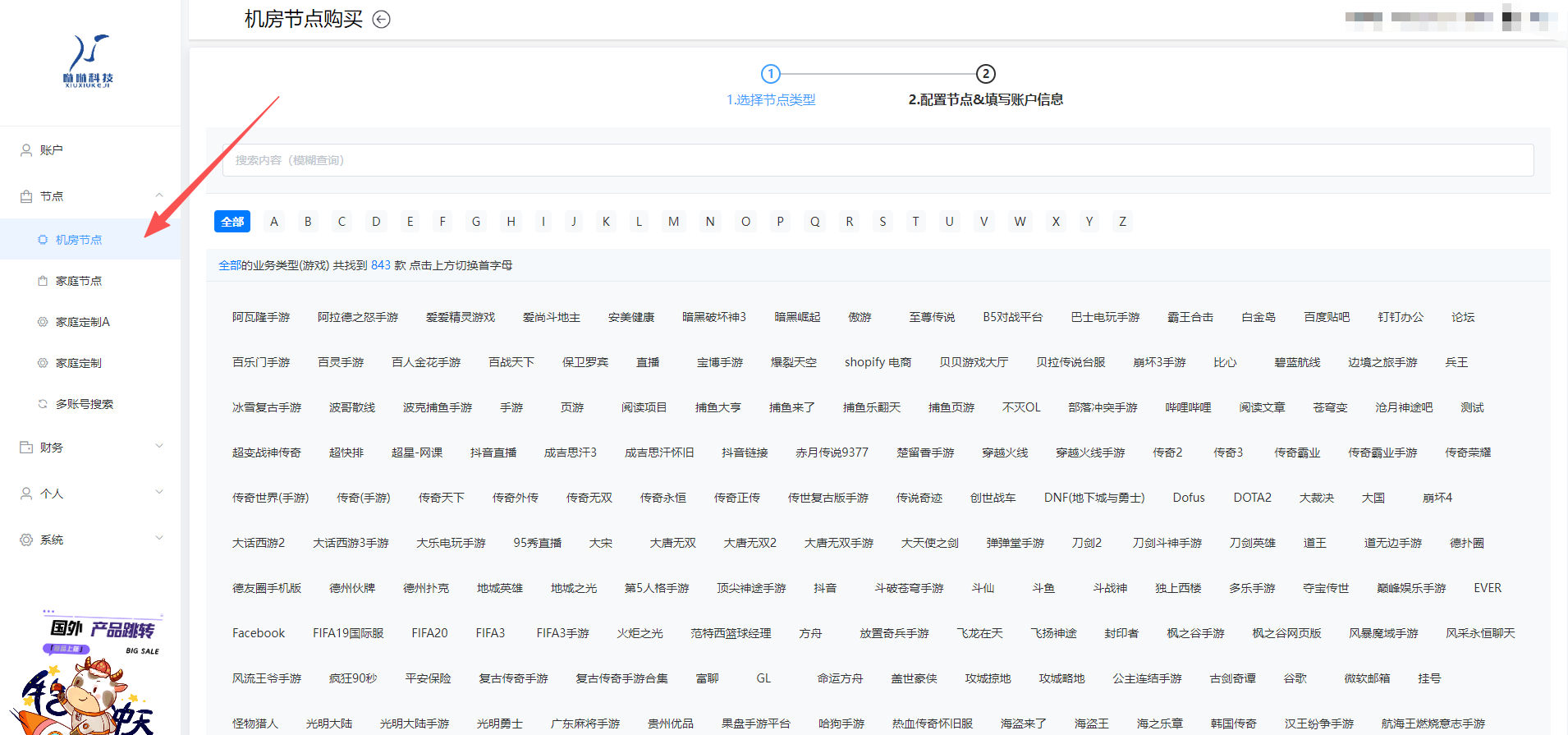Click the 财务 folder icon
The image size is (1568, 735).
coord(26,448)
